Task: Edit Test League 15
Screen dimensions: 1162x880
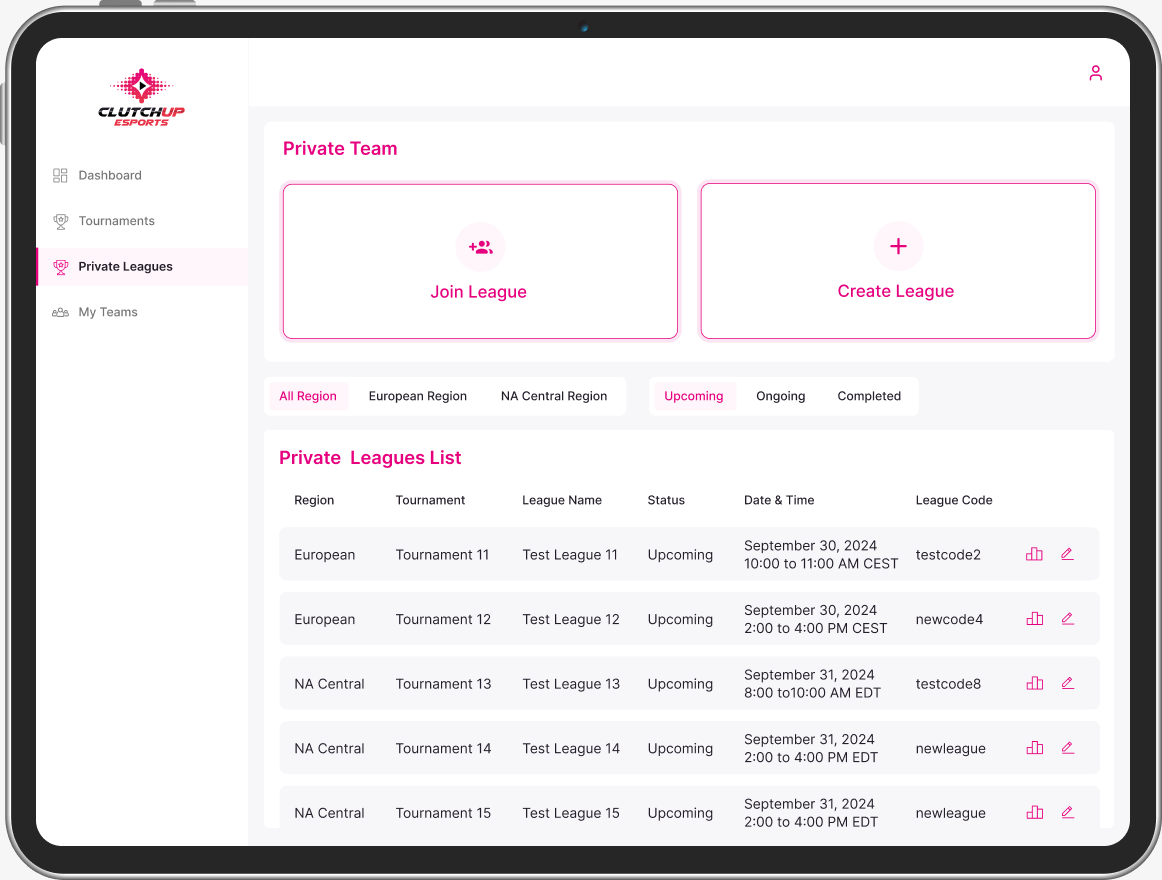Action: (x=1067, y=812)
